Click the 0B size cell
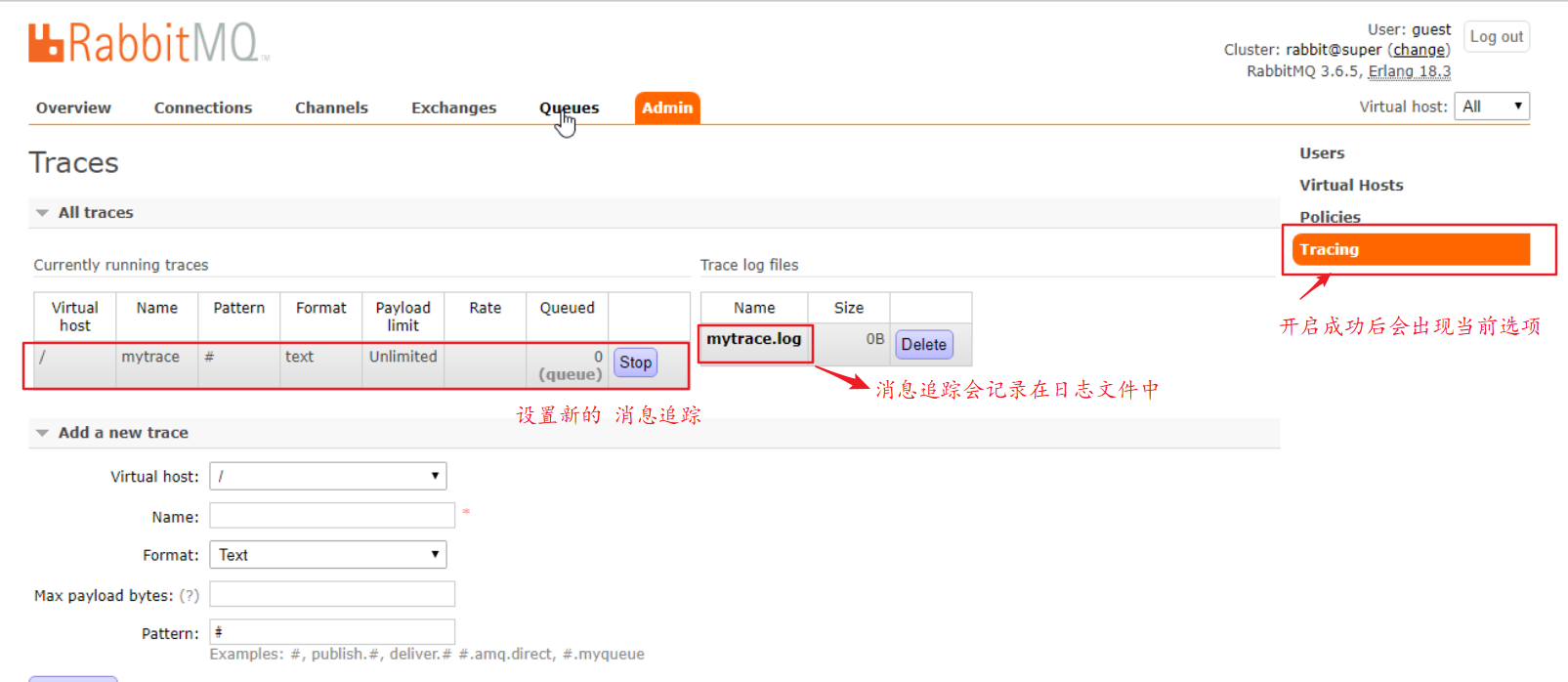1568x682 pixels. click(849, 345)
